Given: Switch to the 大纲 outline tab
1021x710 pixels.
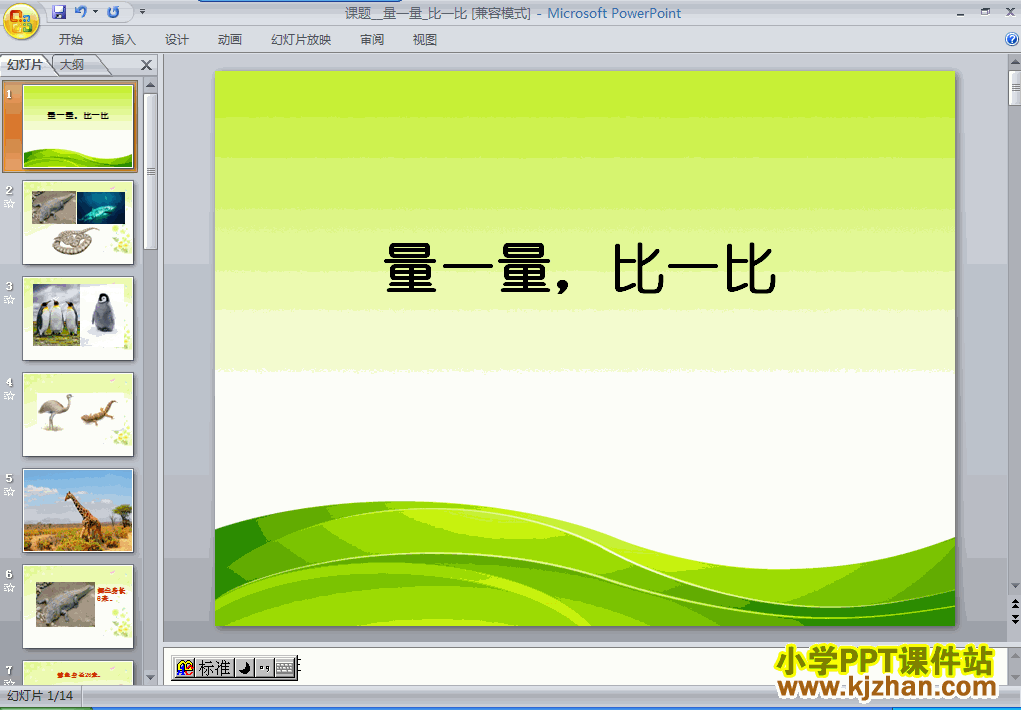Looking at the screenshot, I should [72, 64].
